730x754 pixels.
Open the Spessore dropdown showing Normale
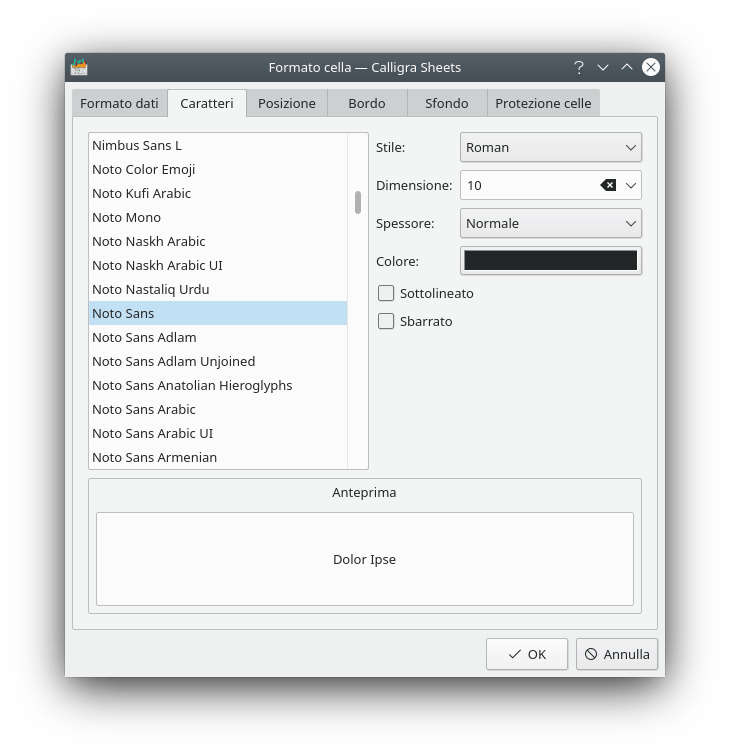coord(550,223)
